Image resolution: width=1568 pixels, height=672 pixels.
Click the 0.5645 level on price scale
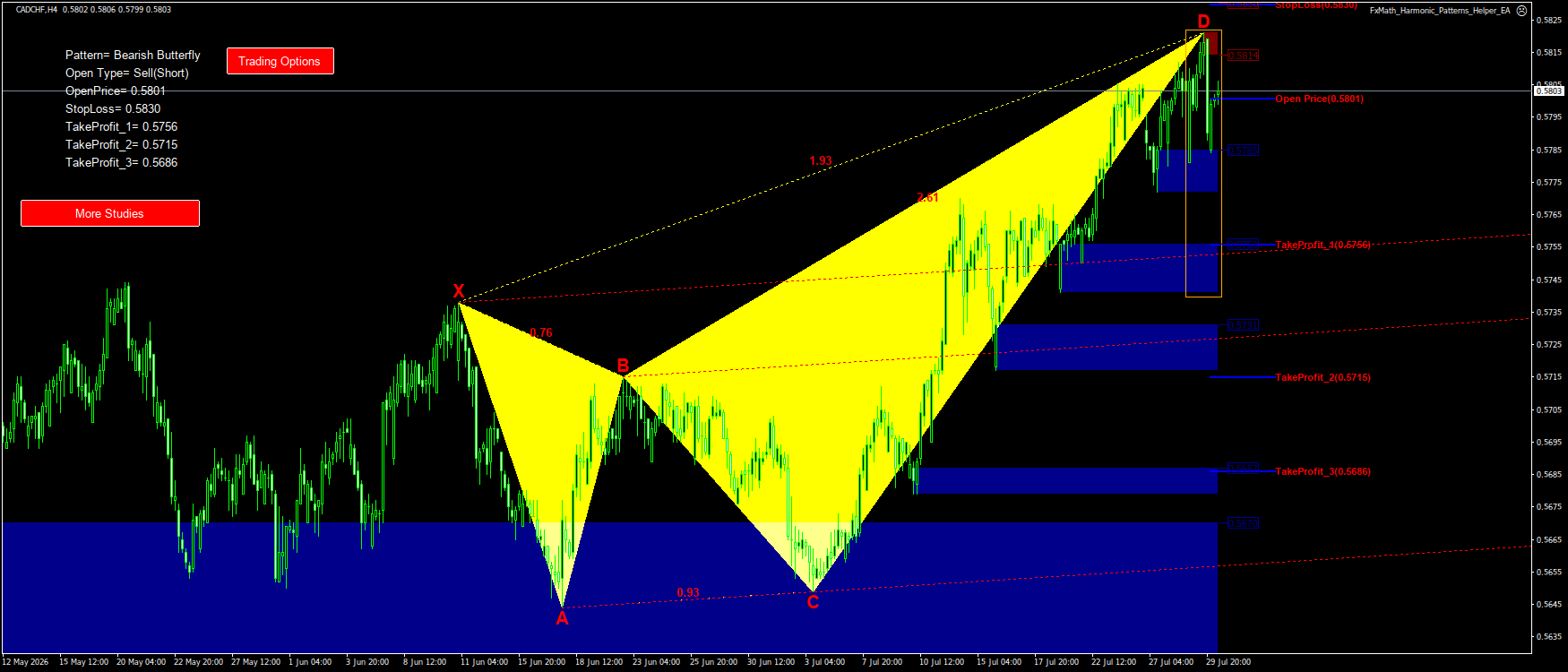click(1551, 604)
